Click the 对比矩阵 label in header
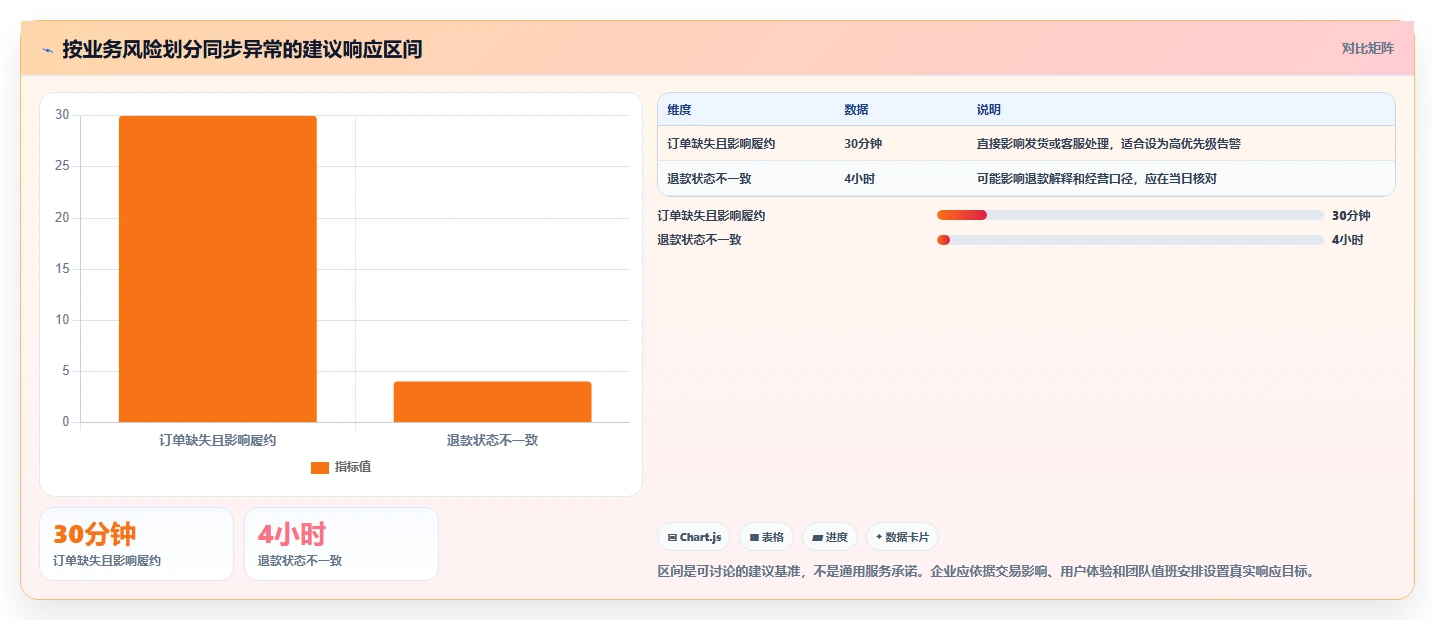 click(1367, 48)
